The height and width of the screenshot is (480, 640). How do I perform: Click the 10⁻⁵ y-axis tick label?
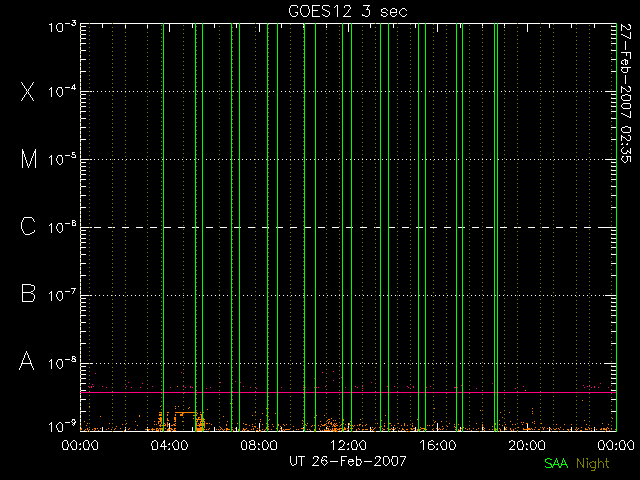point(62,160)
